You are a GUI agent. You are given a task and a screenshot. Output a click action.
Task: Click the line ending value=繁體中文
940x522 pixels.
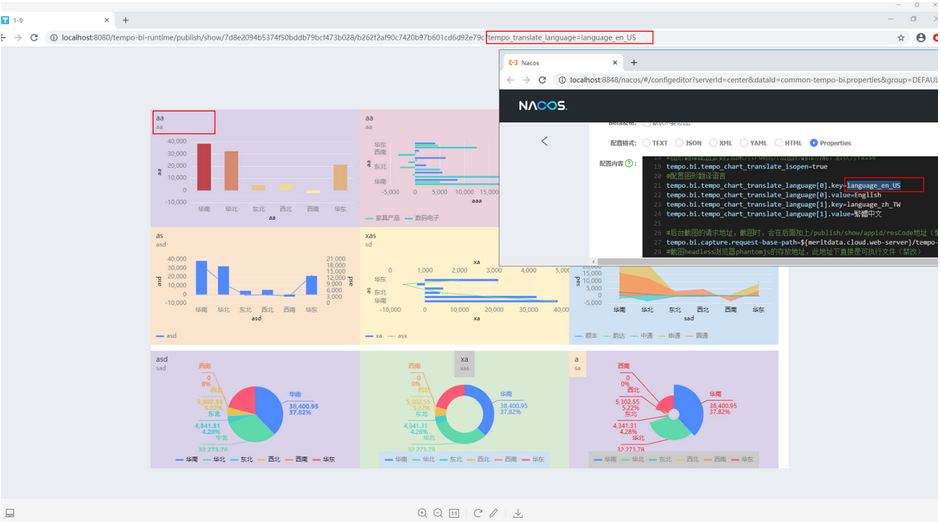(773, 214)
